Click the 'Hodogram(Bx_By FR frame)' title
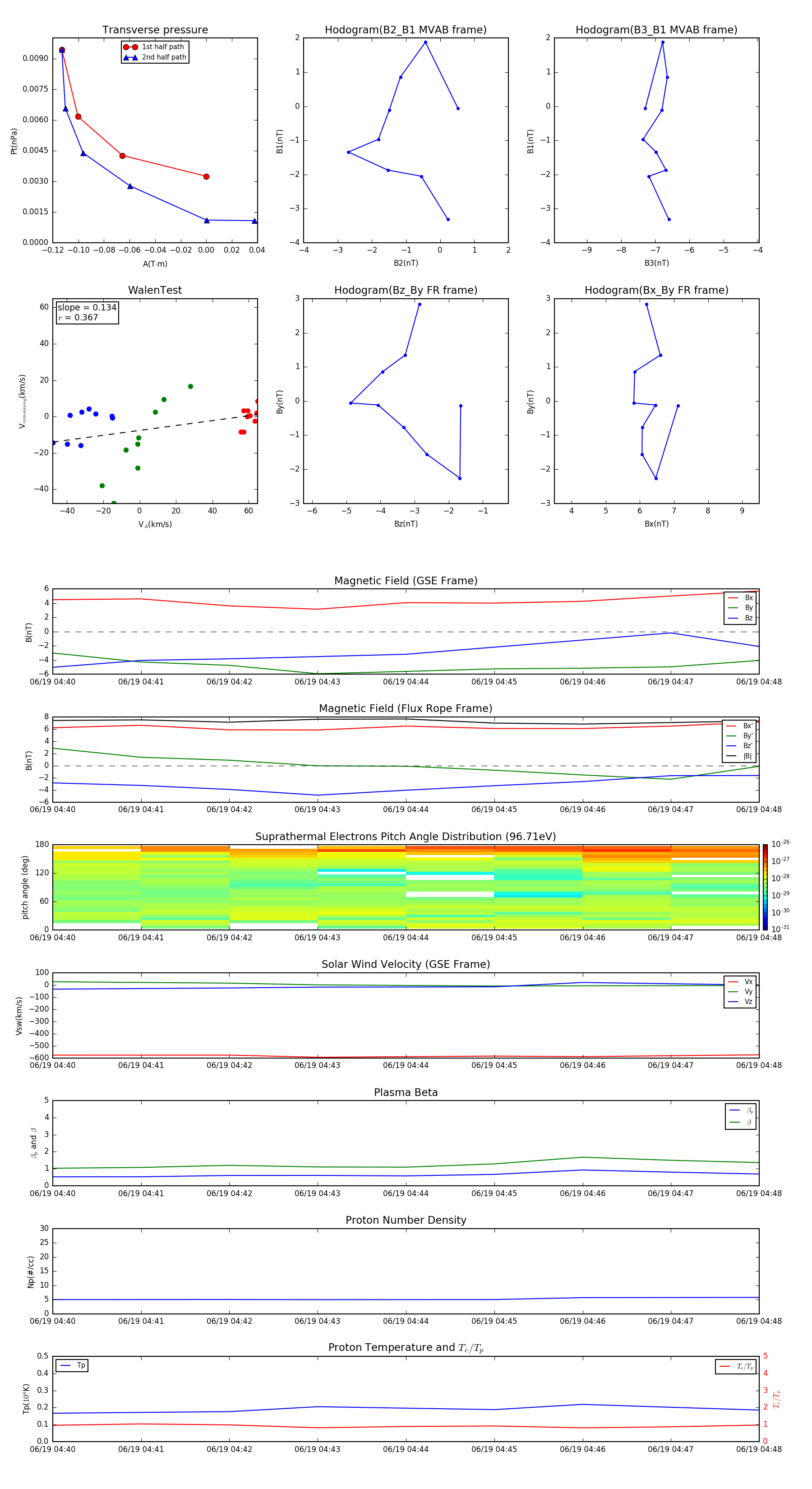The width and height of the screenshot is (812, 1489). (x=656, y=290)
